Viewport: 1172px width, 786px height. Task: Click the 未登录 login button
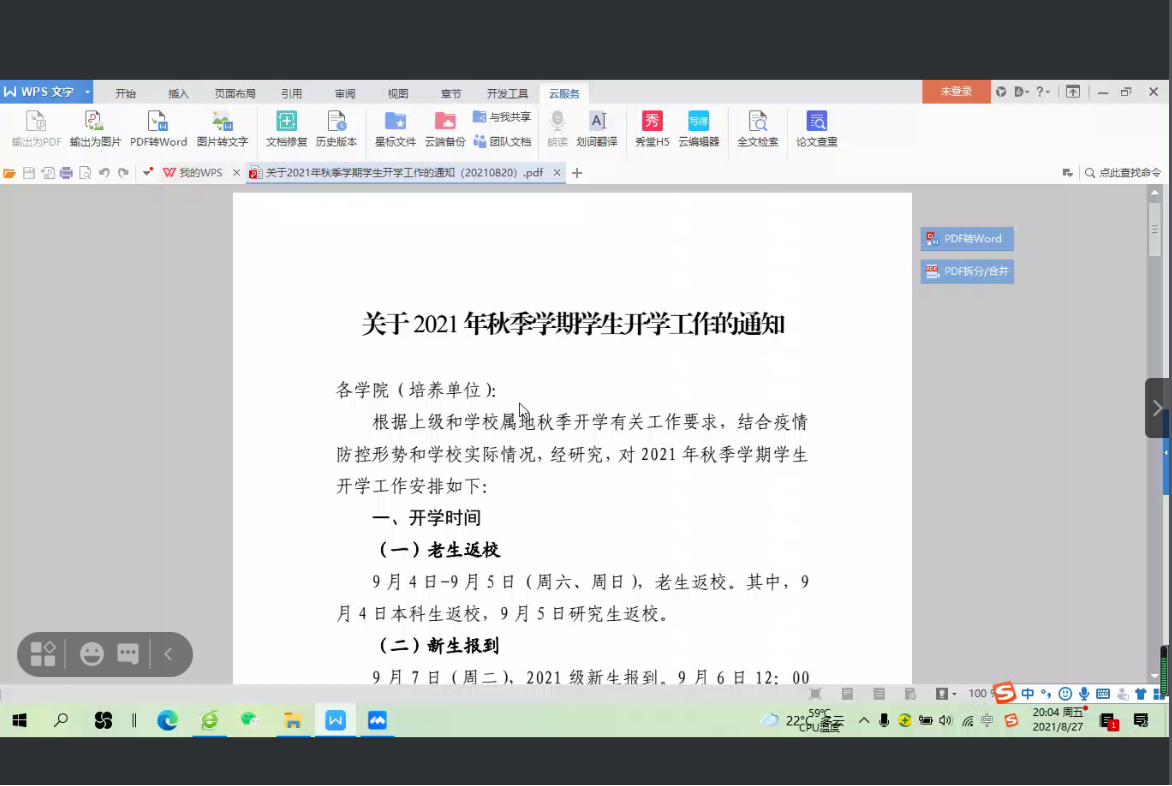tap(956, 92)
